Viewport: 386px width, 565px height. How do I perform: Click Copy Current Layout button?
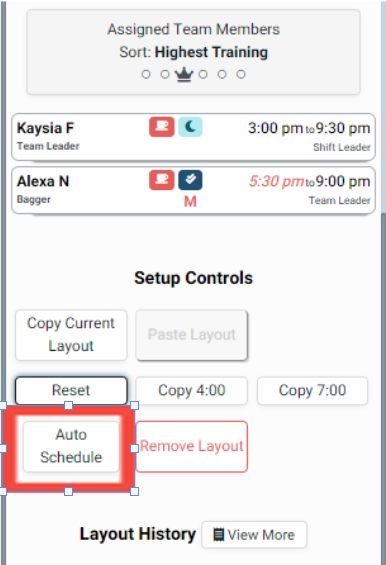coord(71,335)
